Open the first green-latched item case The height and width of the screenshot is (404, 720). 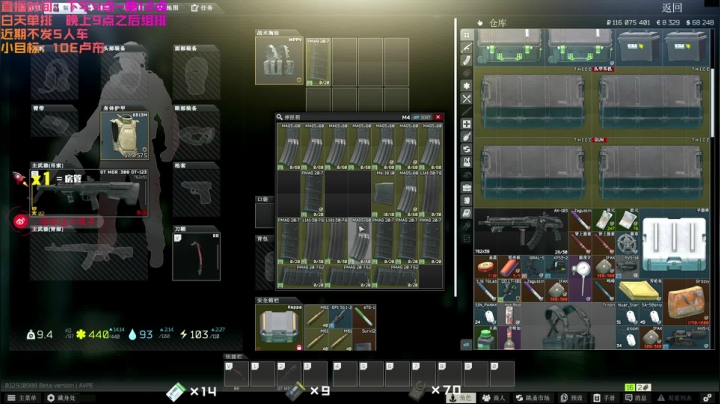coord(510,47)
